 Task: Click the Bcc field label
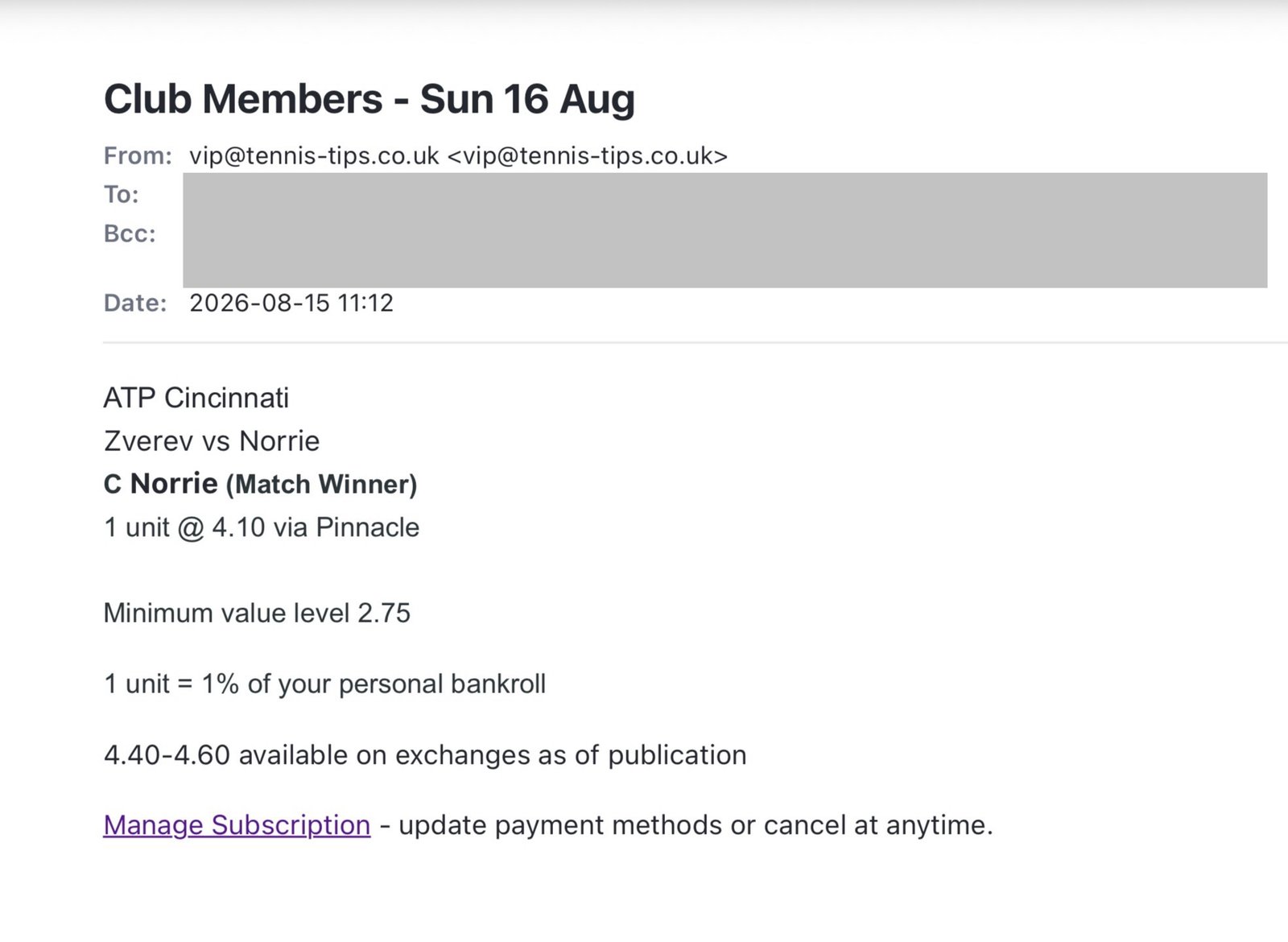point(130,233)
